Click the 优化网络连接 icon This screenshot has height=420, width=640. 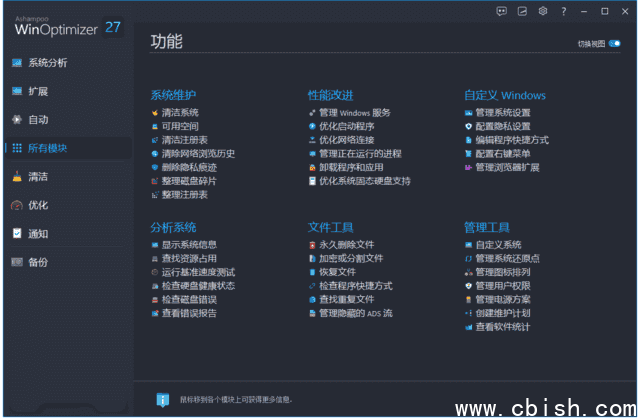pyautogui.click(x=312, y=140)
